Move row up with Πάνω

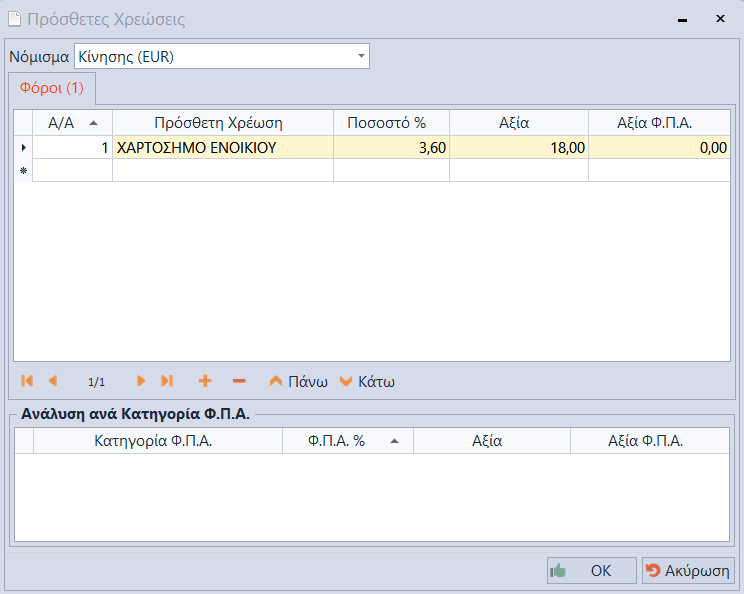point(298,381)
